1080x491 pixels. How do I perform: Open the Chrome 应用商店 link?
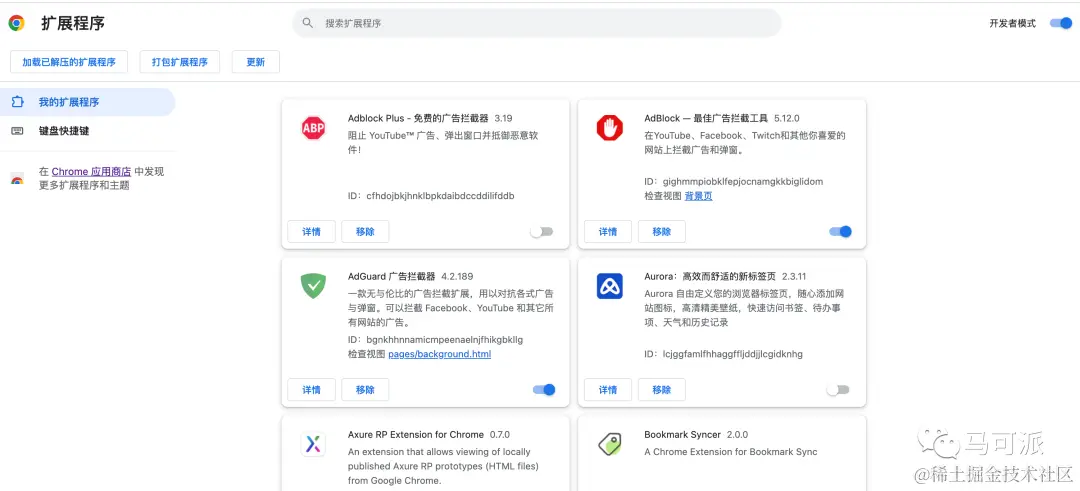91,171
